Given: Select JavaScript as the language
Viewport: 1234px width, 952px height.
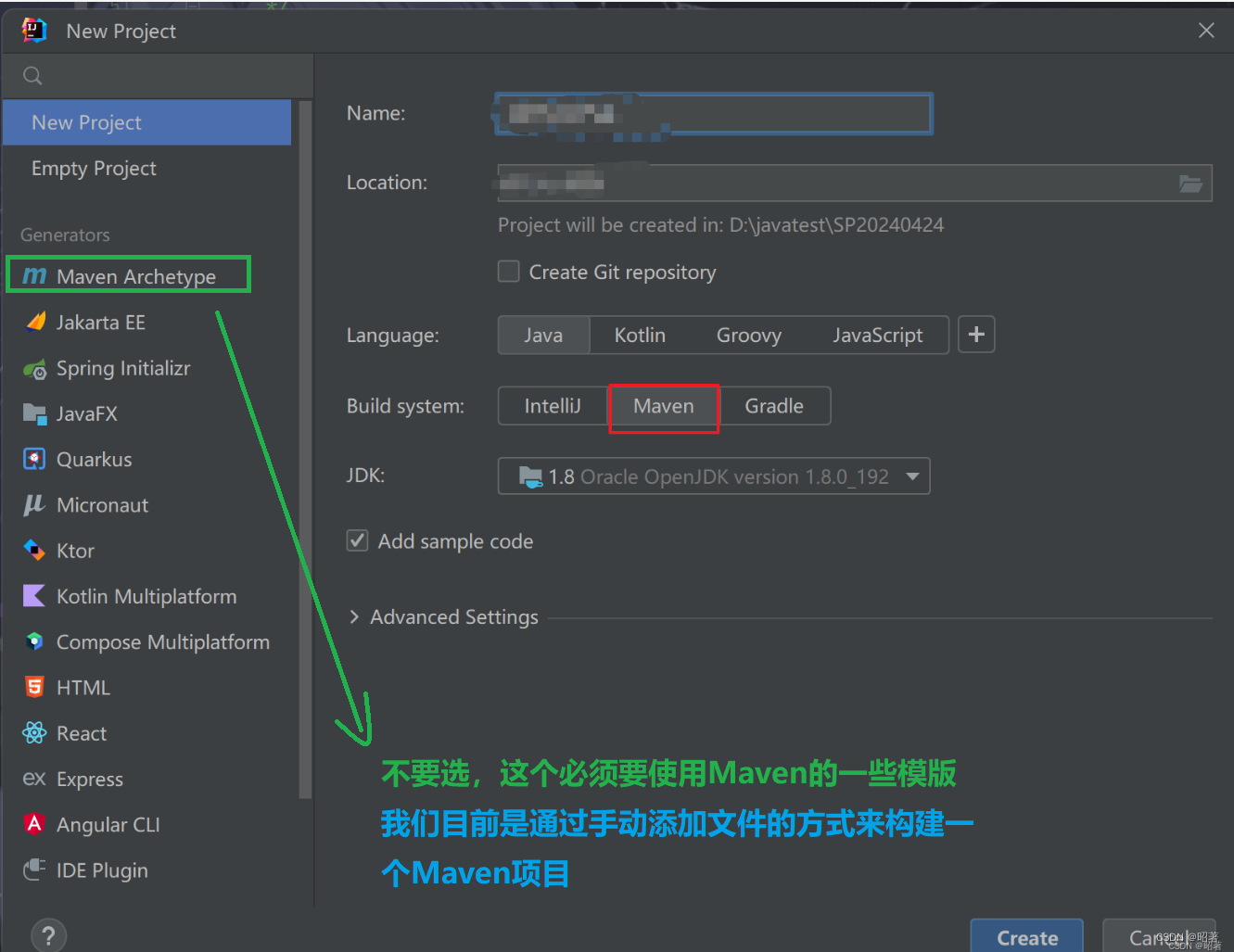Looking at the screenshot, I should coord(877,336).
